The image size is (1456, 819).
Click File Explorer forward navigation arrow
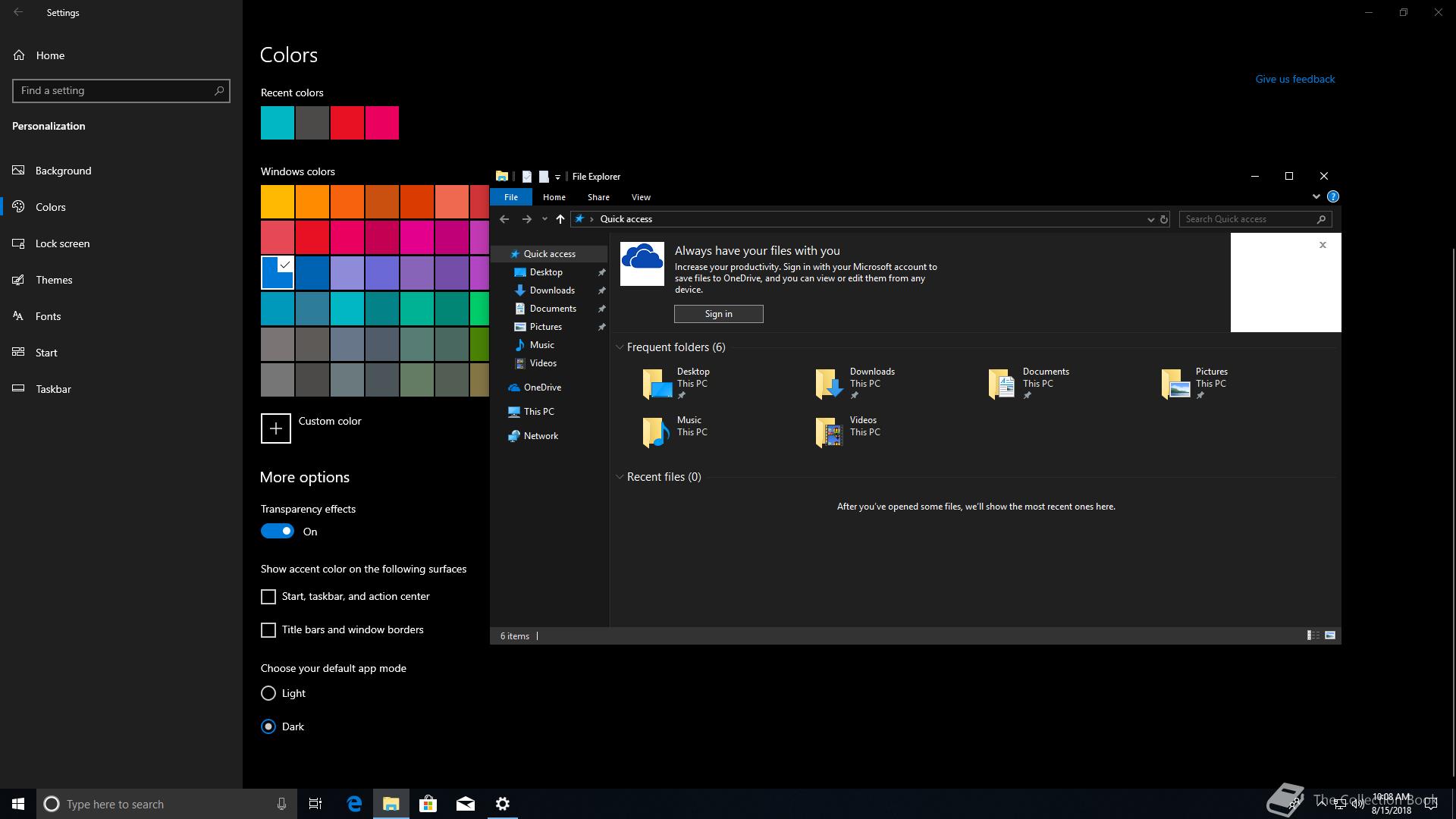click(x=526, y=219)
